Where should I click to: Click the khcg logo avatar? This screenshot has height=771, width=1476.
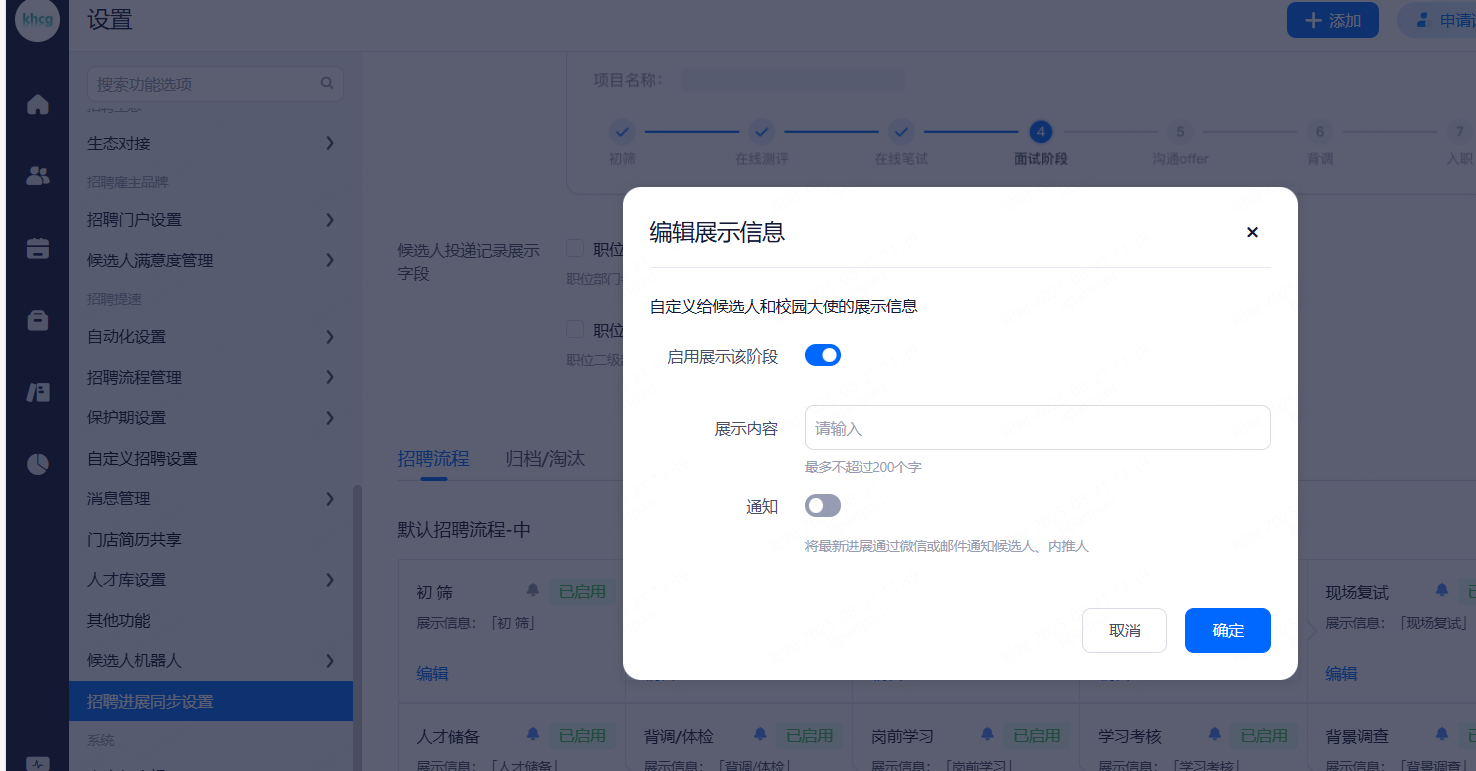tap(38, 20)
